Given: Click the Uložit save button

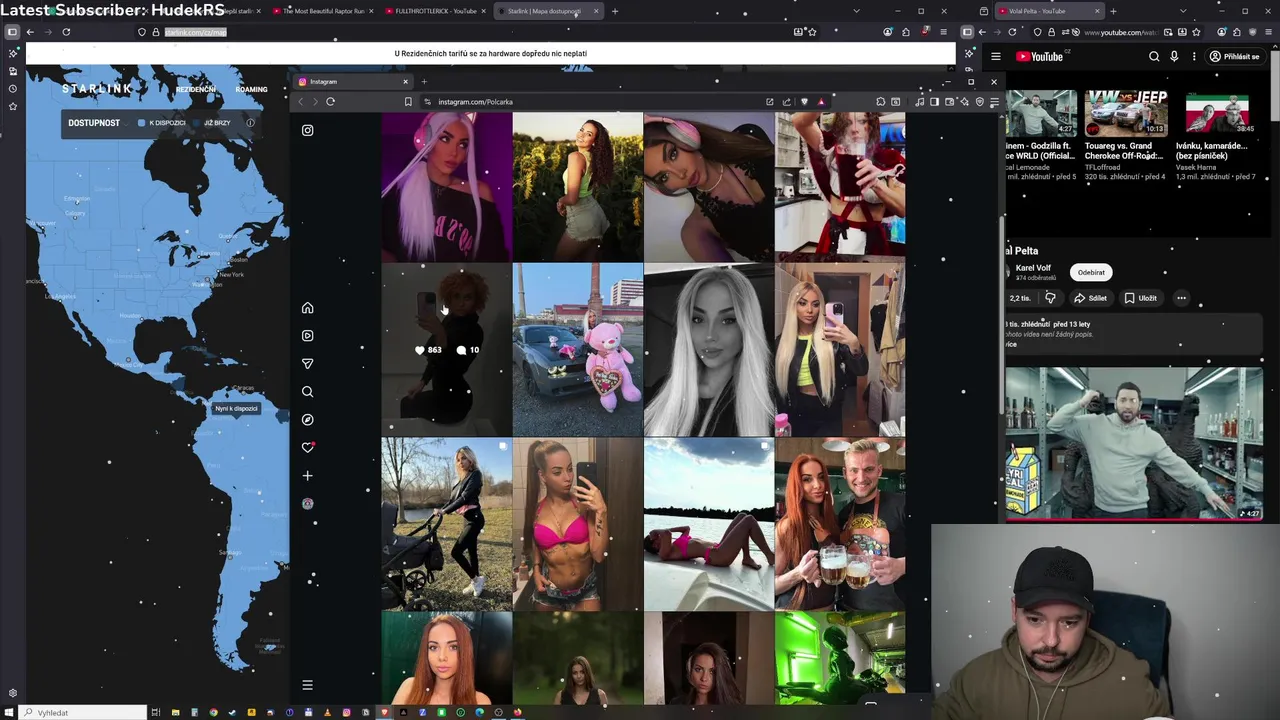Looking at the screenshot, I should [x=1140, y=298].
